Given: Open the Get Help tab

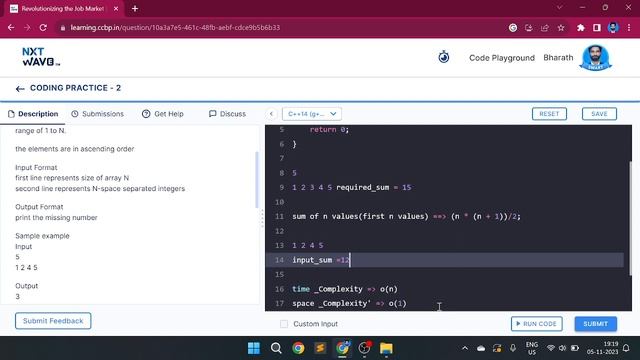Looking at the screenshot, I should (x=163, y=114).
